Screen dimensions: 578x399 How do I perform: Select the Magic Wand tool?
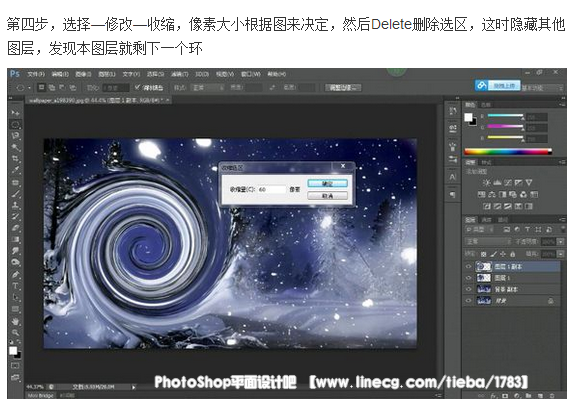click(x=15, y=148)
